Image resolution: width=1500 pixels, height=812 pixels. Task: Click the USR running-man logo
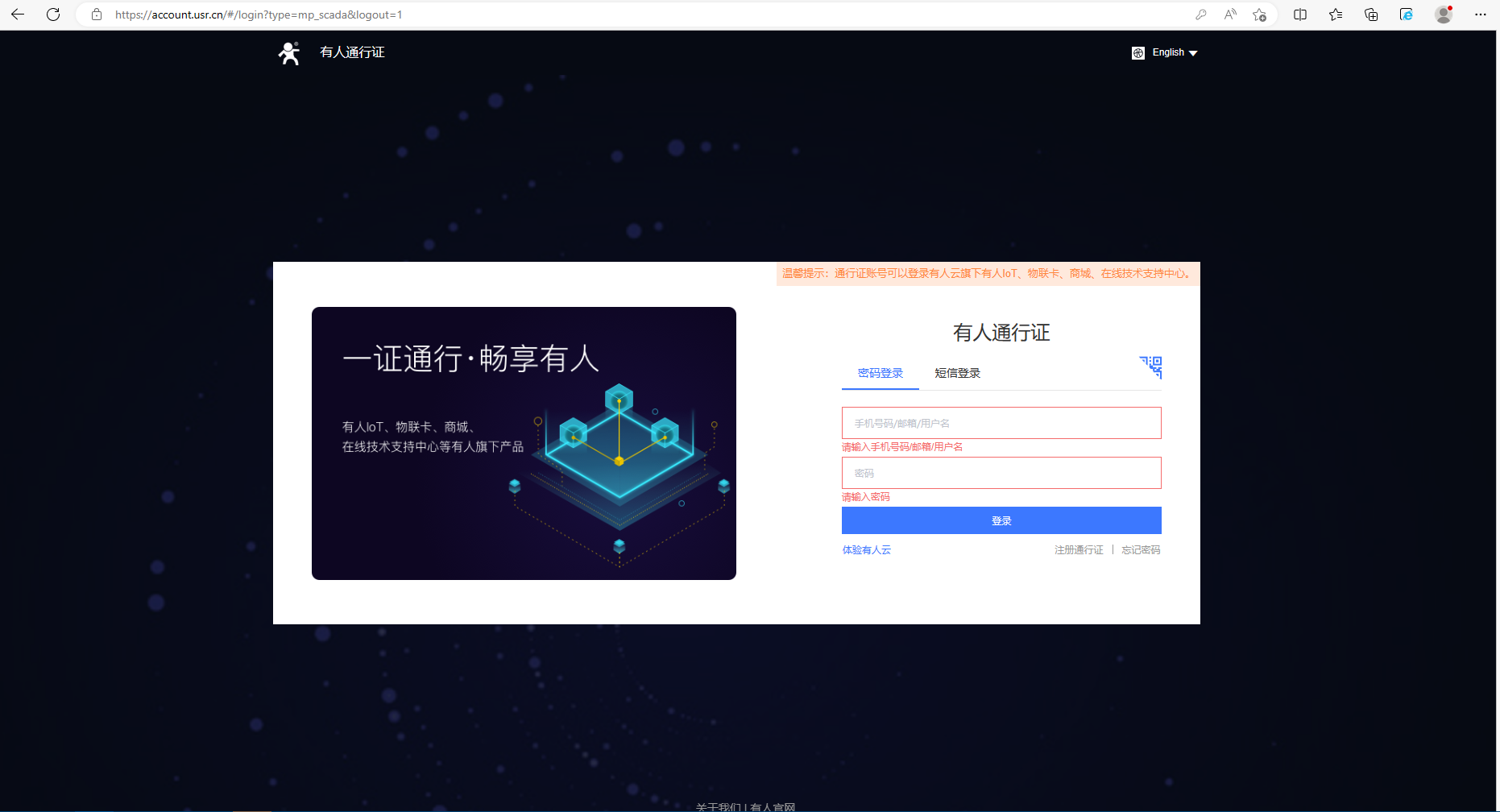point(289,53)
